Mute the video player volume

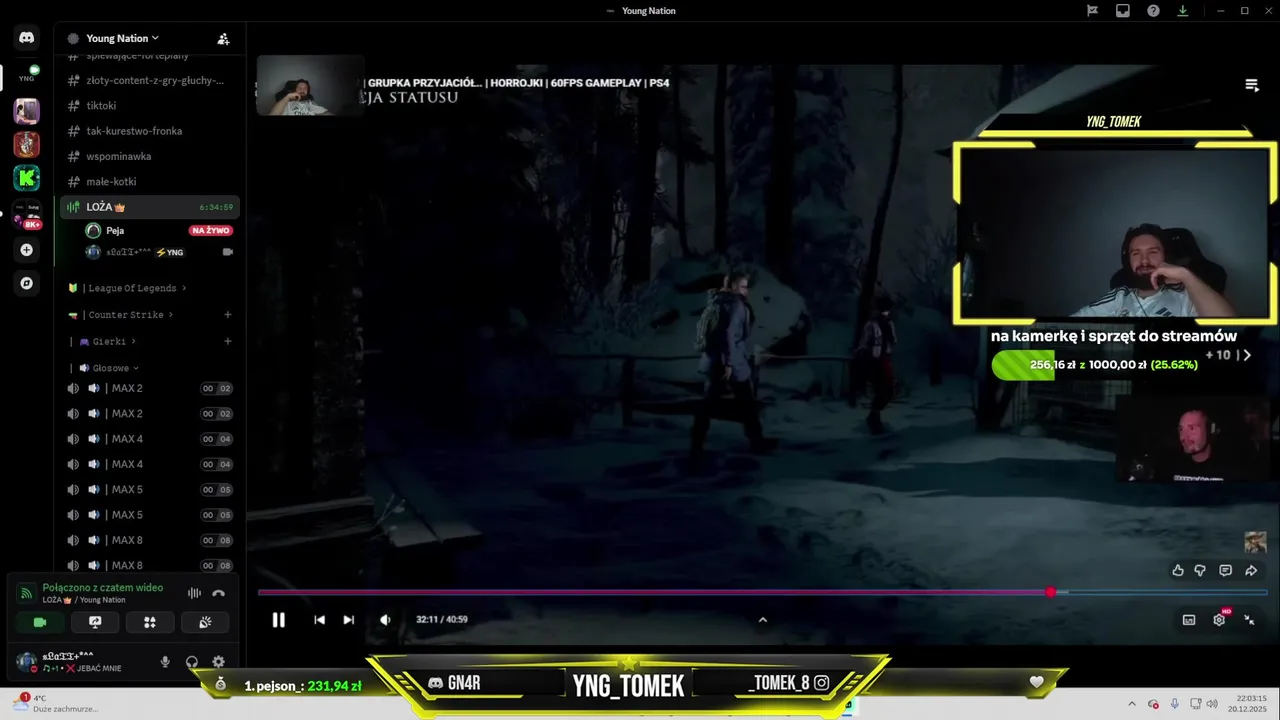click(385, 620)
